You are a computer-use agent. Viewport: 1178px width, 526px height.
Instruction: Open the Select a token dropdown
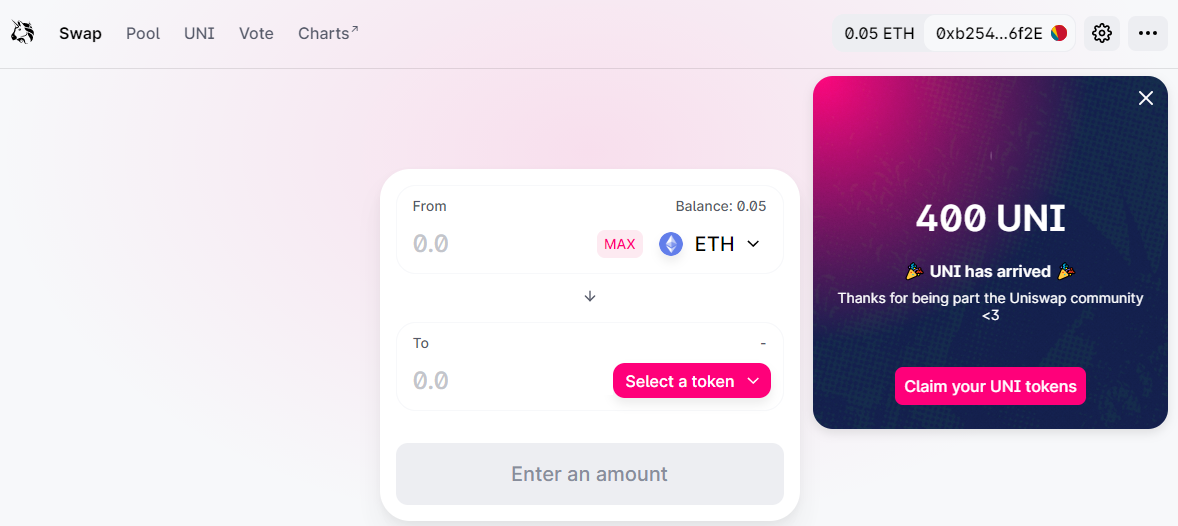click(x=692, y=381)
